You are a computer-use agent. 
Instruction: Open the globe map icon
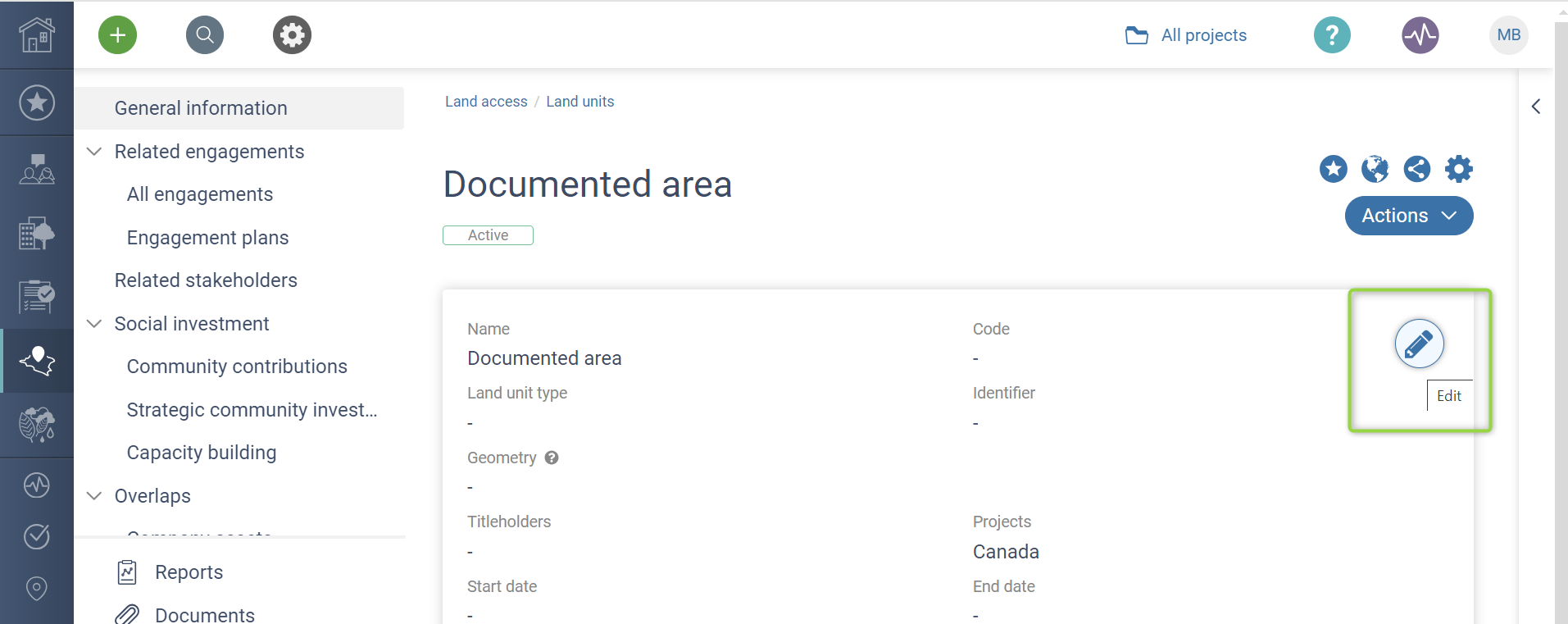(x=1375, y=169)
